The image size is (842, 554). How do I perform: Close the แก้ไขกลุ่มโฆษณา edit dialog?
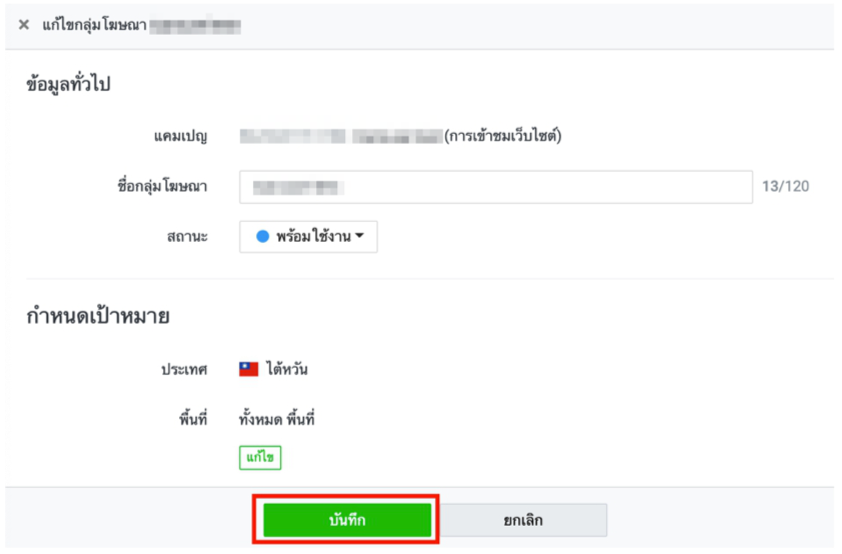click(24, 25)
